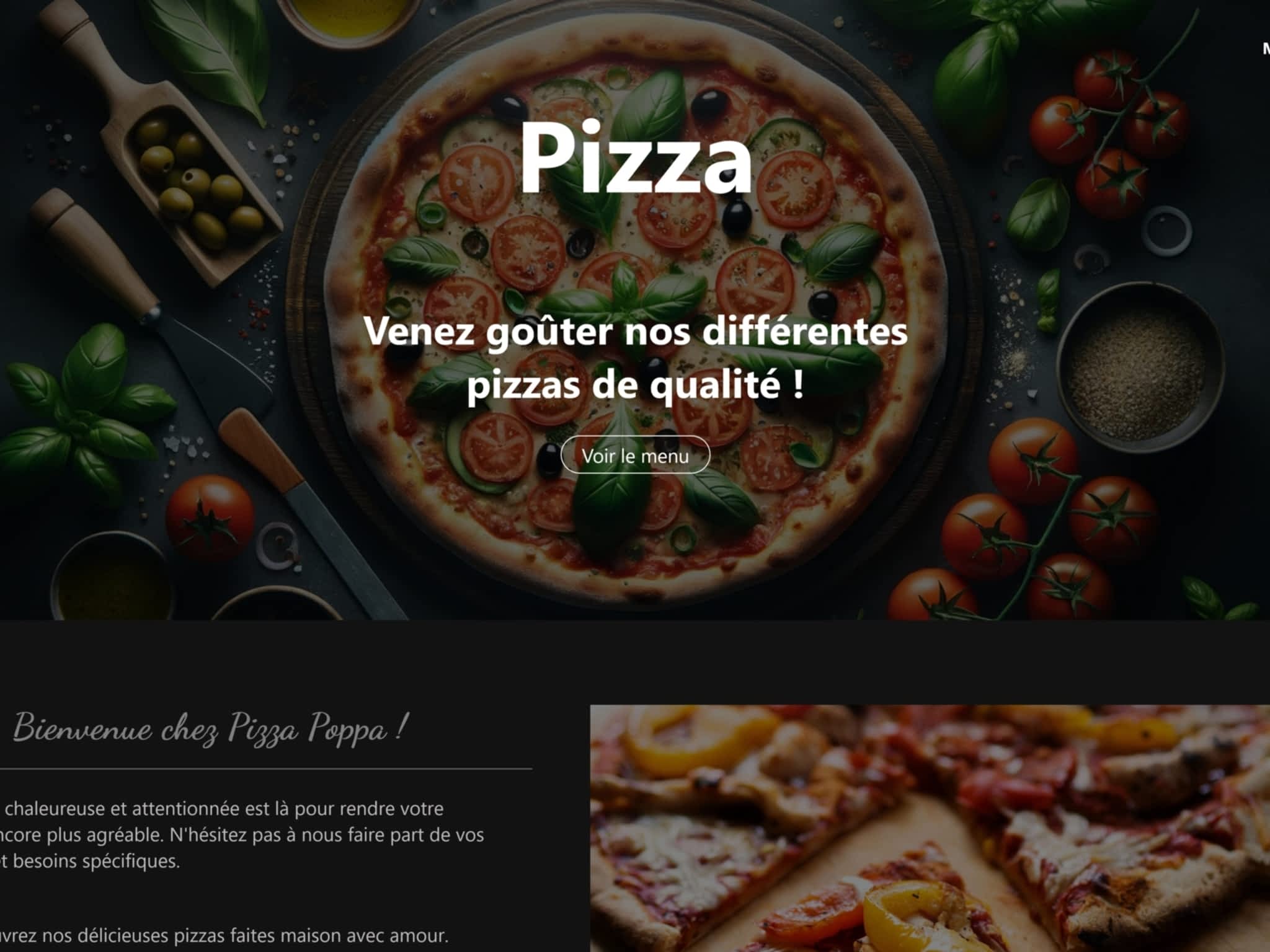
Task: Click the divider line under the welcome heading
Action: click(266, 769)
